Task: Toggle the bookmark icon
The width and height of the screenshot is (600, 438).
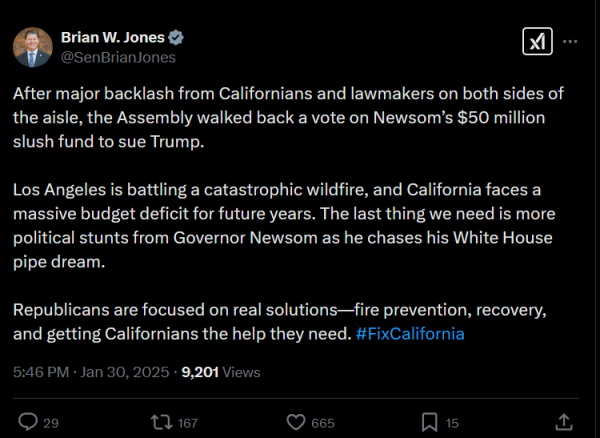Action: point(428,422)
